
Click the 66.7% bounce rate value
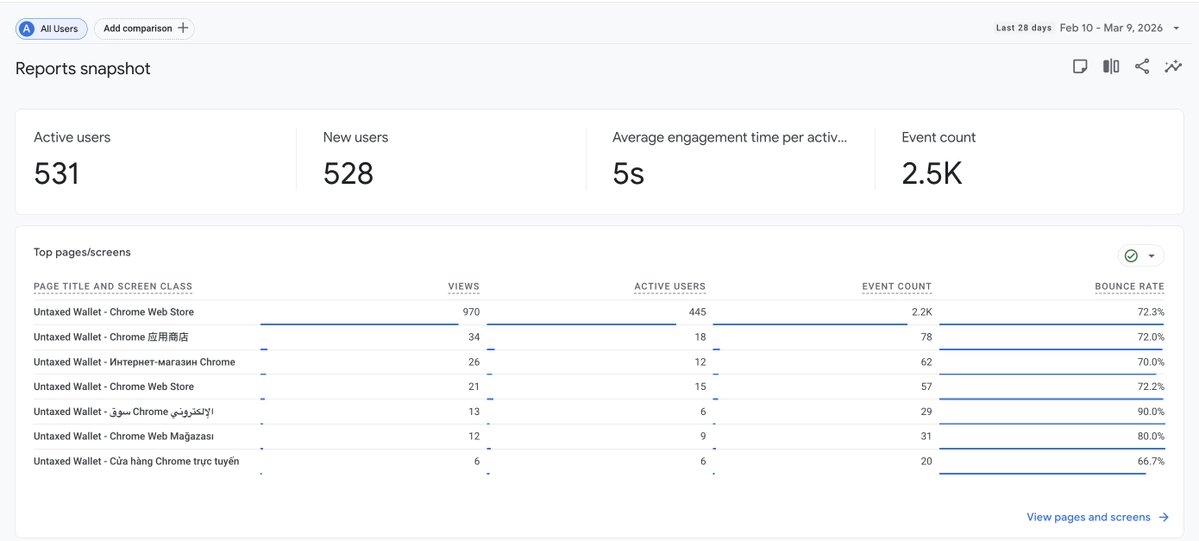pyautogui.click(x=1151, y=461)
